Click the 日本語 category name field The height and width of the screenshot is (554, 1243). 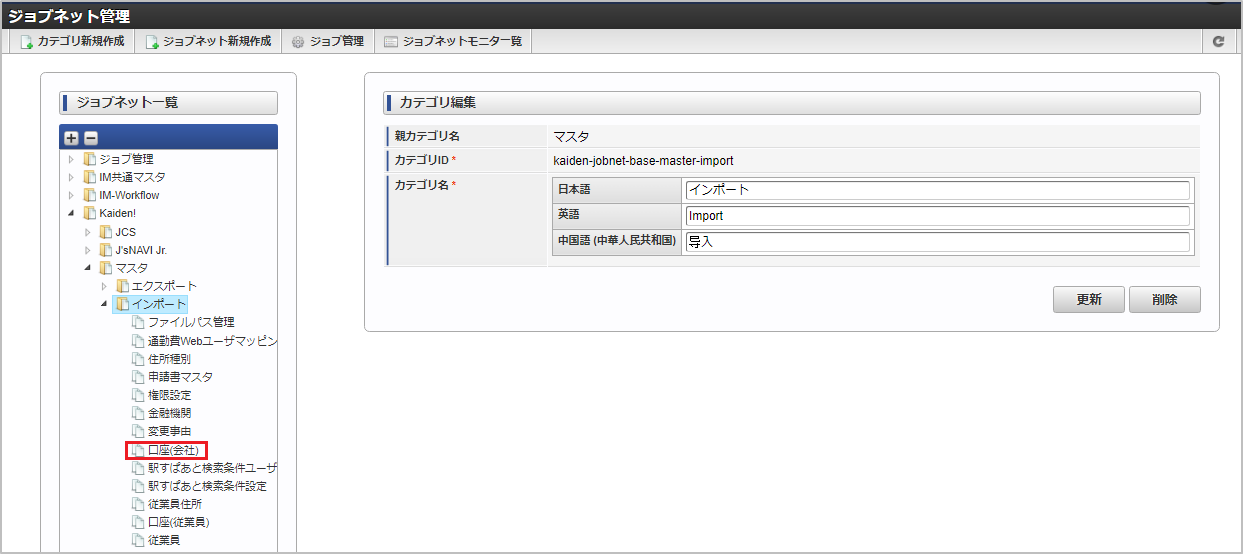[x=937, y=190]
